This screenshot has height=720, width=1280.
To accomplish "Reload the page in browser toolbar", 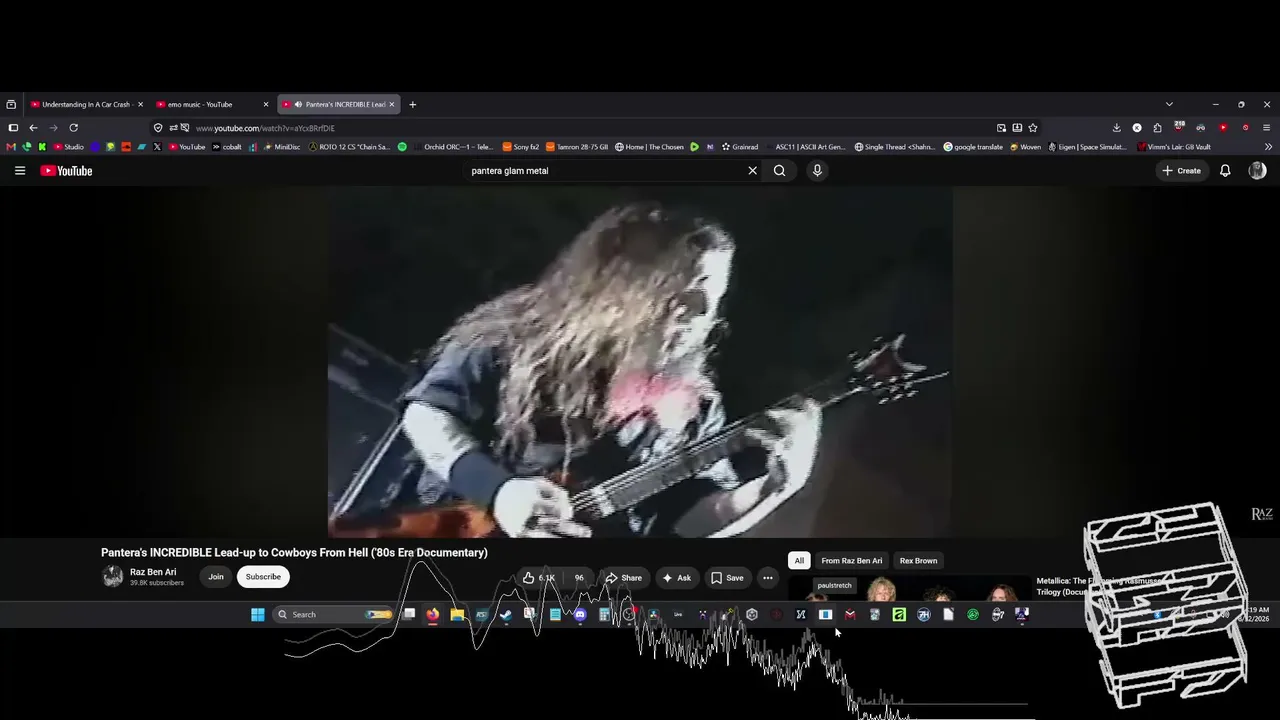I will click(73, 128).
